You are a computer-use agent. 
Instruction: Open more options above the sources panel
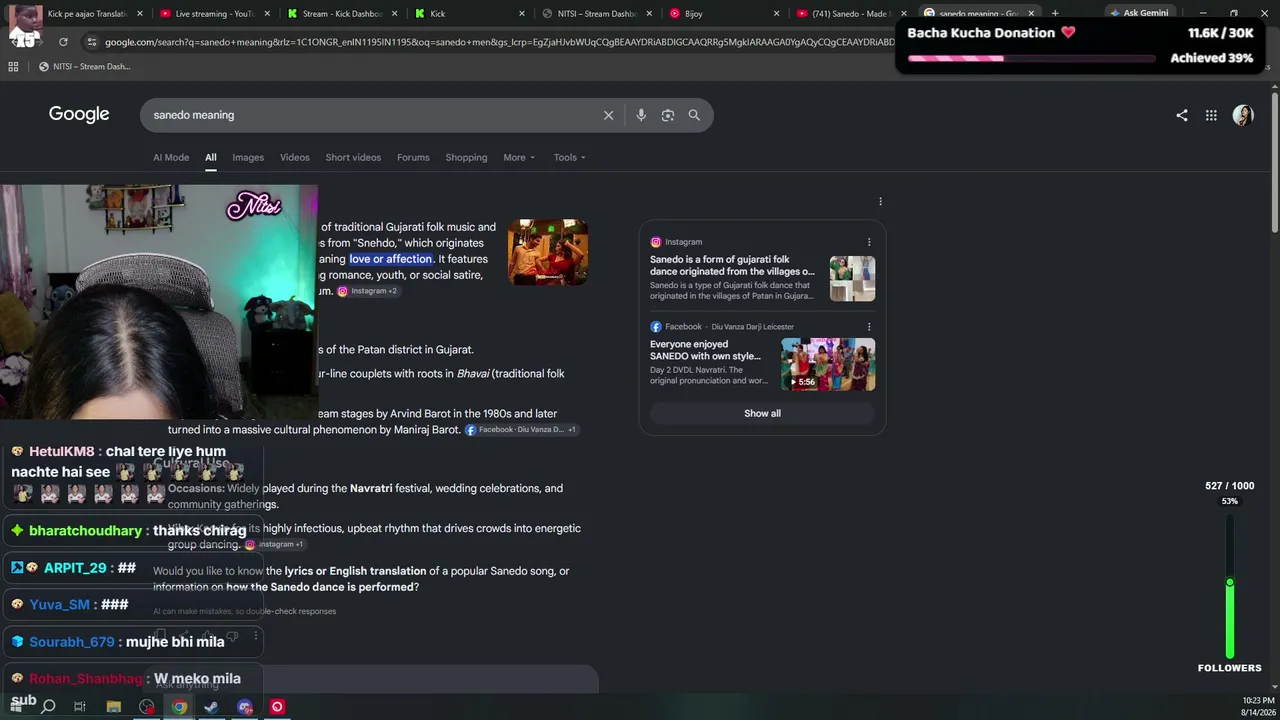click(x=880, y=202)
